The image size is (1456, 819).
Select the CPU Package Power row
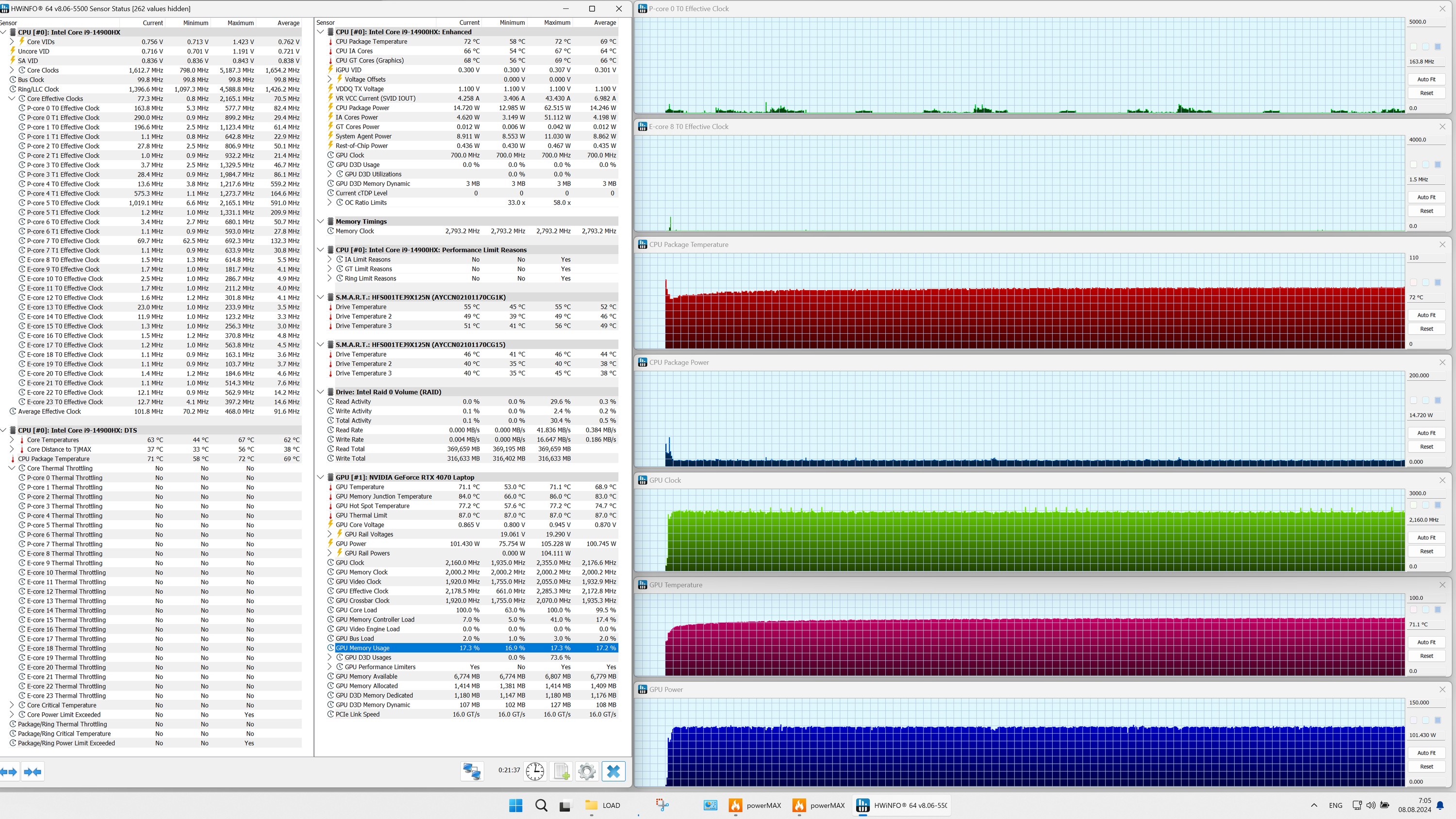[363, 108]
